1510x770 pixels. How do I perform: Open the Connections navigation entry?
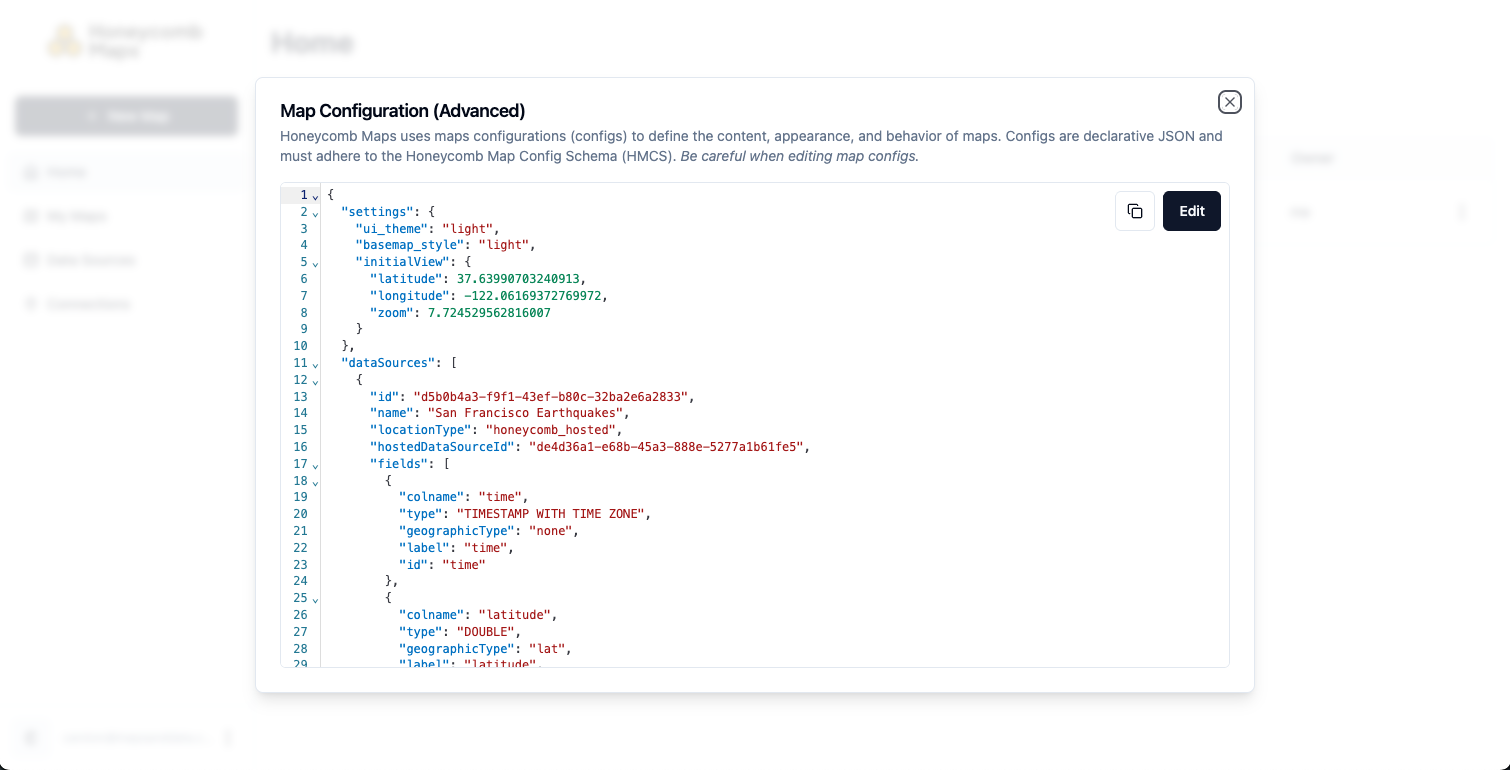coord(90,303)
